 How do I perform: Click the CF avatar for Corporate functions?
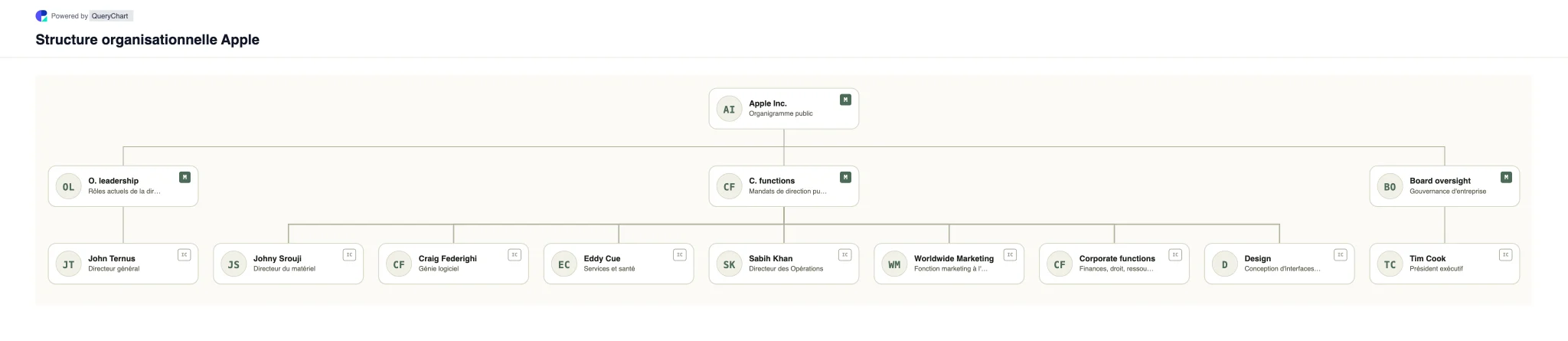[x=1060, y=264]
